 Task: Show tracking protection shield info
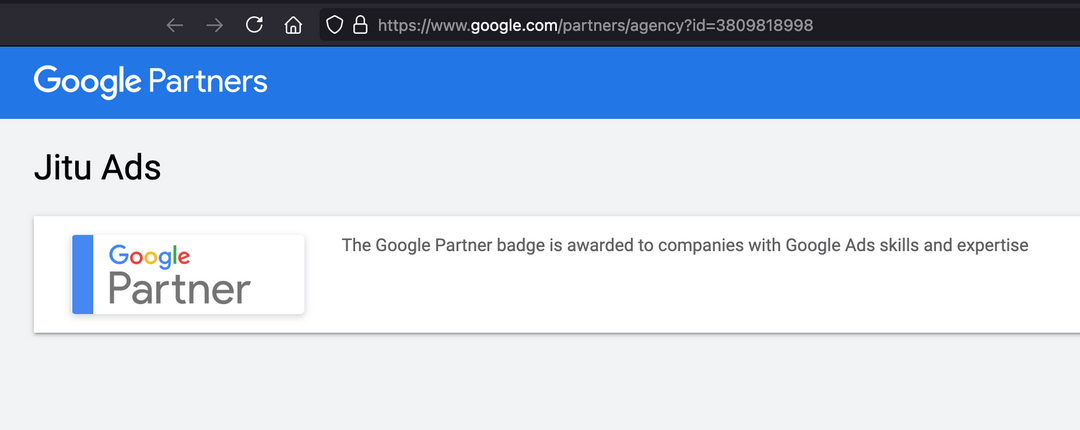point(336,25)
